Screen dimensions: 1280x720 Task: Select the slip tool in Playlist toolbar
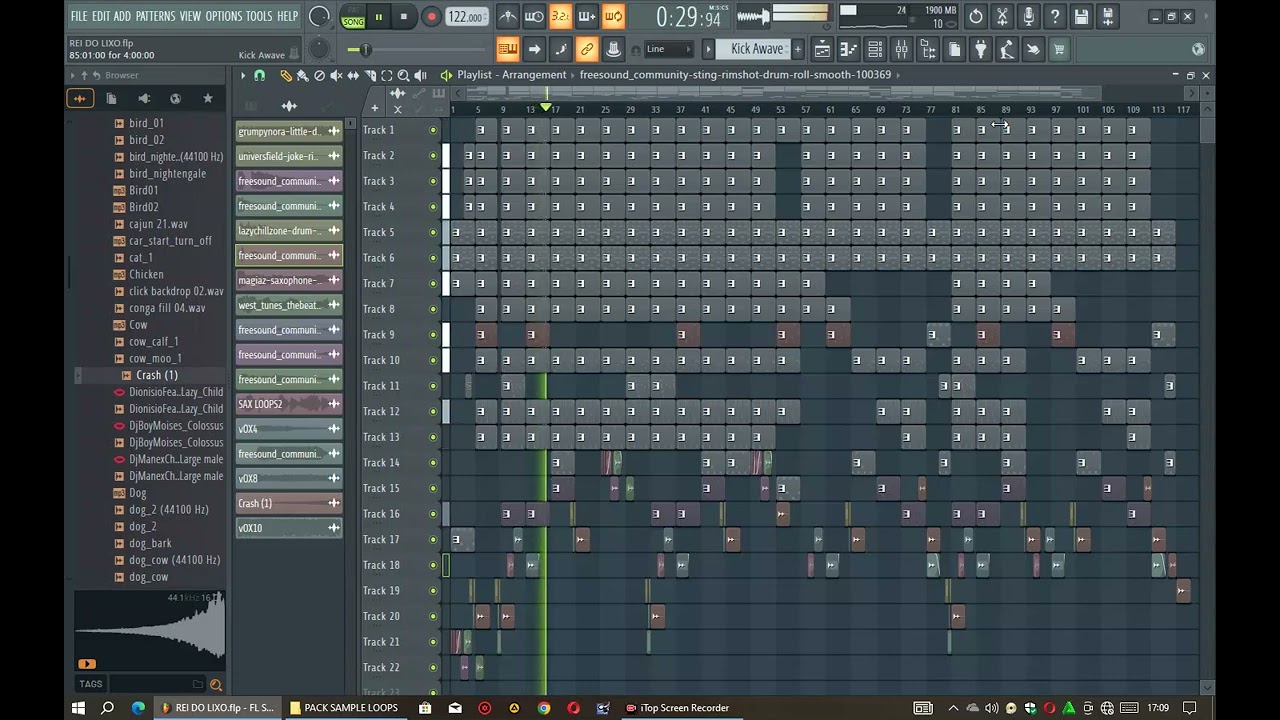tap(353, 76)
